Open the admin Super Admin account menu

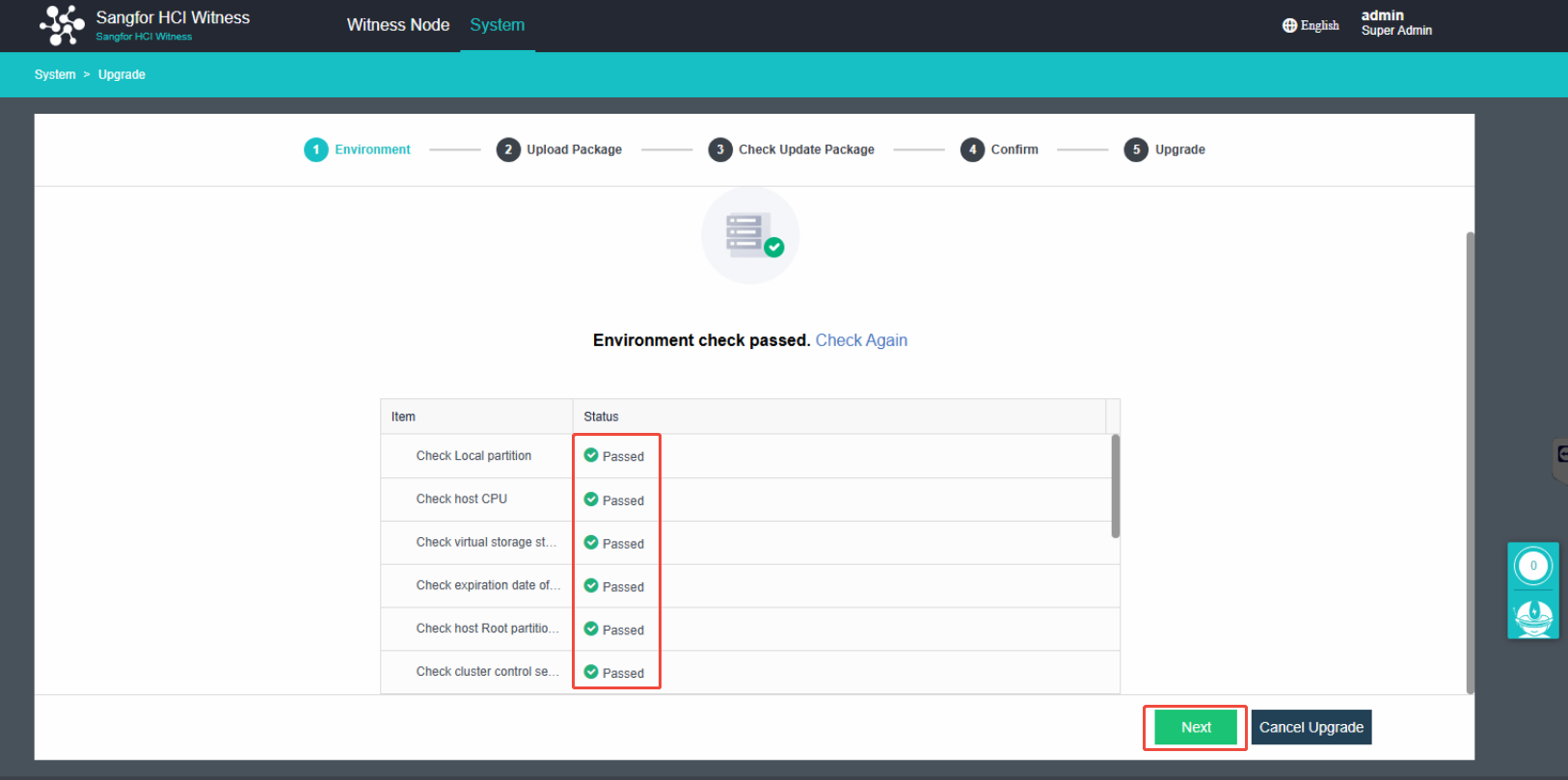pyautogui.click(x=1396, y=23)
